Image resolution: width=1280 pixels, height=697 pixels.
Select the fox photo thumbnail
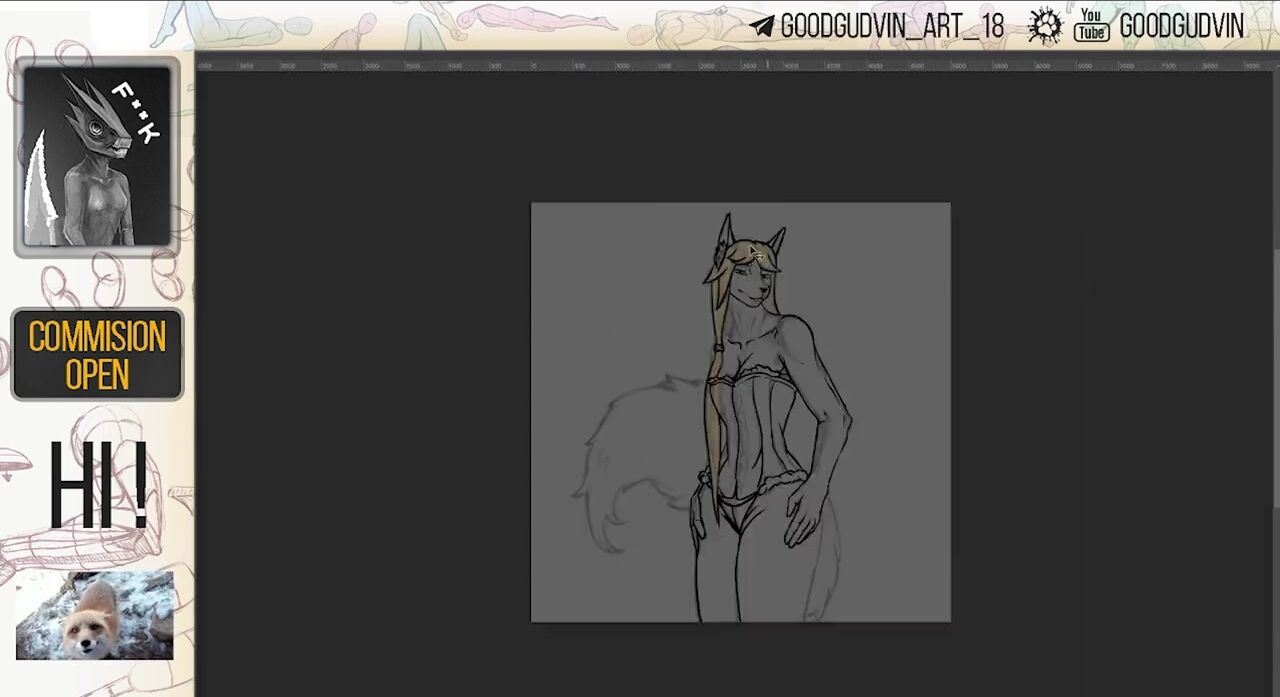(94, 615)
